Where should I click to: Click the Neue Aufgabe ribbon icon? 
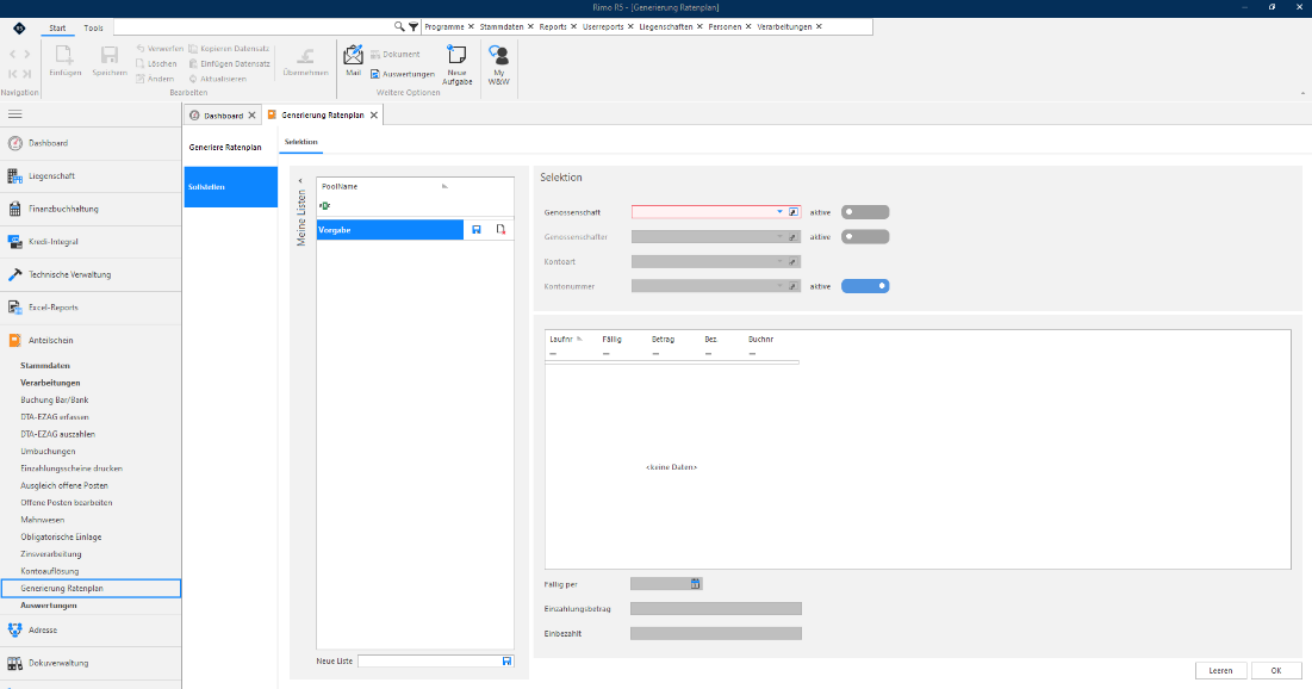point(457,64)
